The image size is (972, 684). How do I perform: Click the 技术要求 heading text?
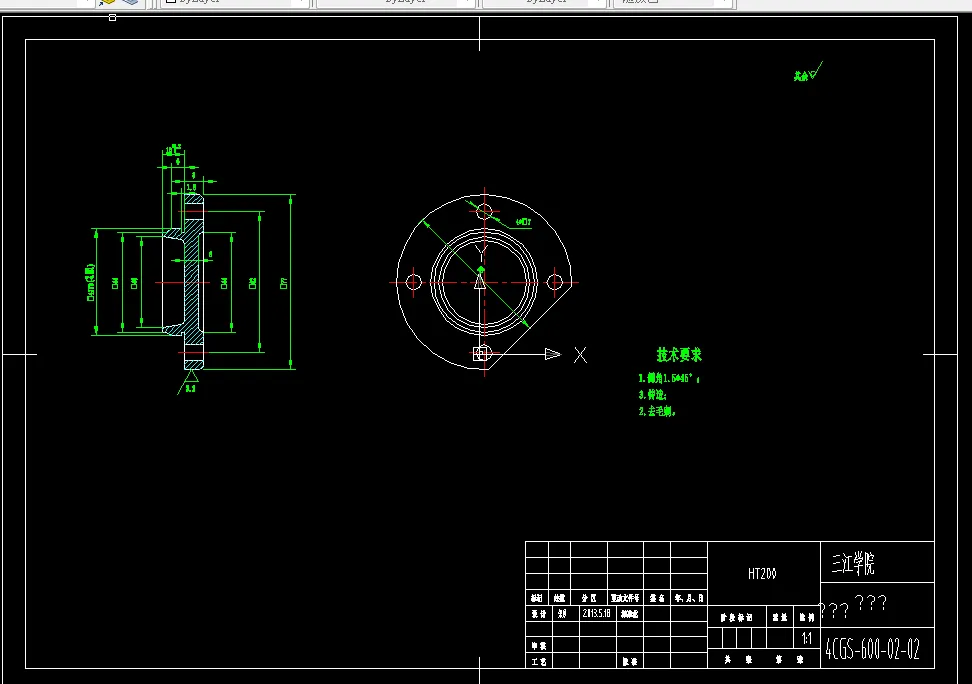click(679, 355)
